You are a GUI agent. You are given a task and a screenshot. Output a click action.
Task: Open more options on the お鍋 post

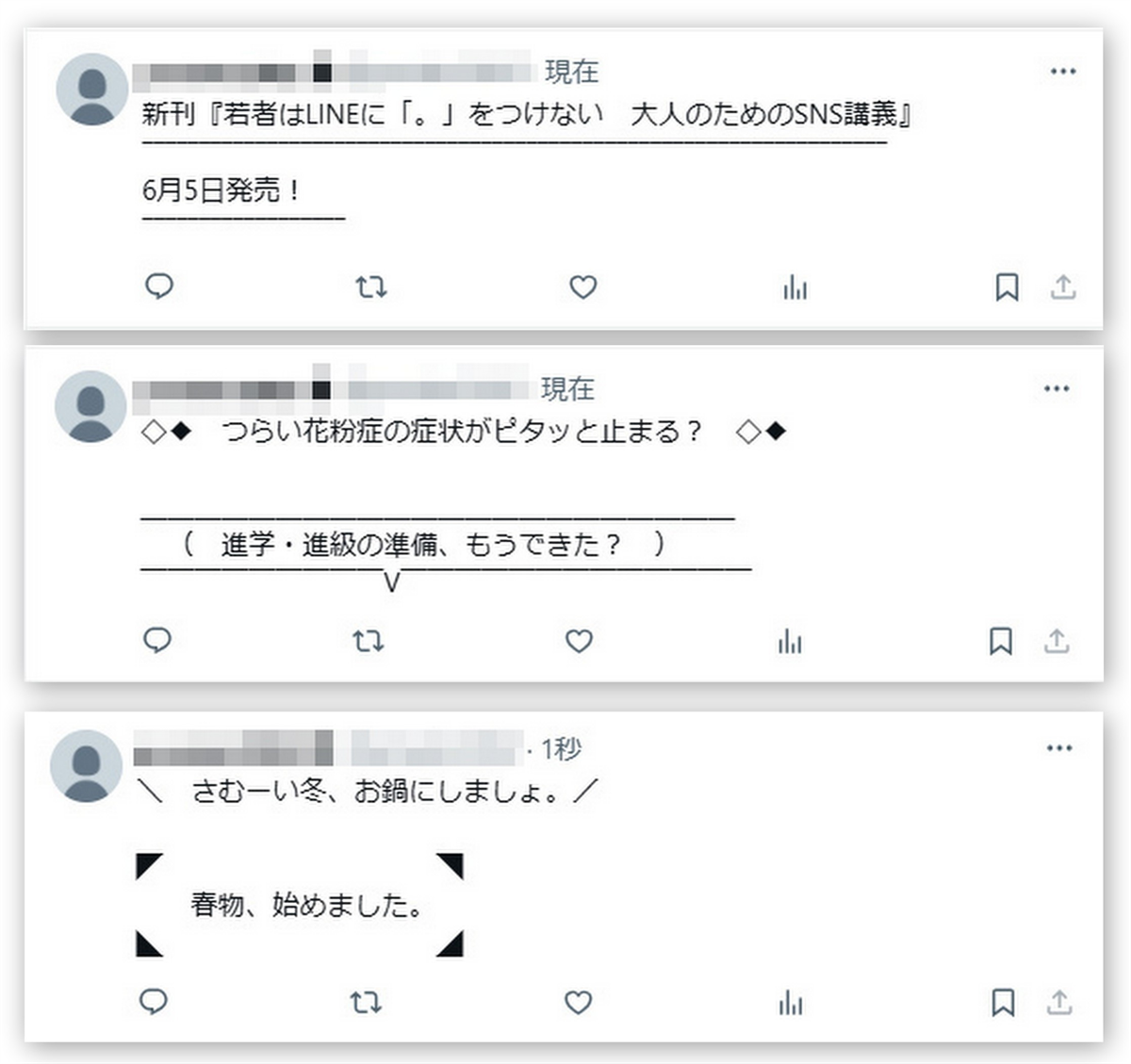tap(1059, 748)
